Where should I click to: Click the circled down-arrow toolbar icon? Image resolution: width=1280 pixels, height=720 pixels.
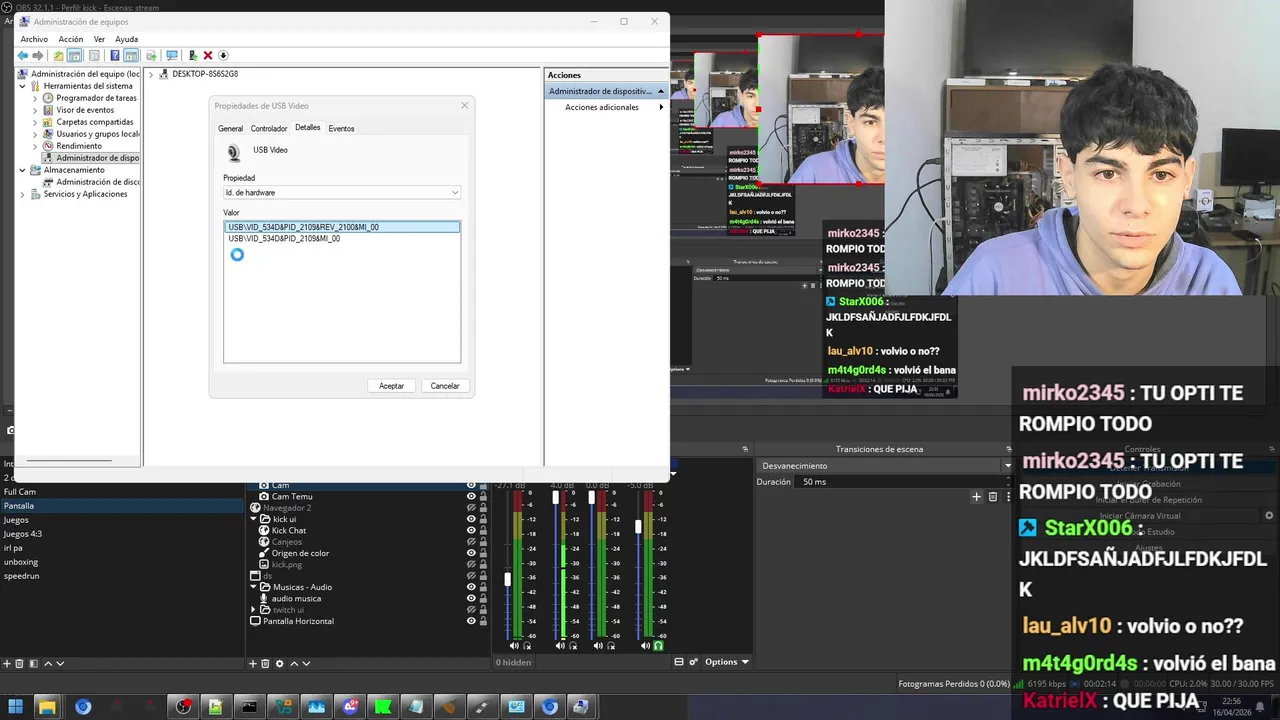click(223, 56)
